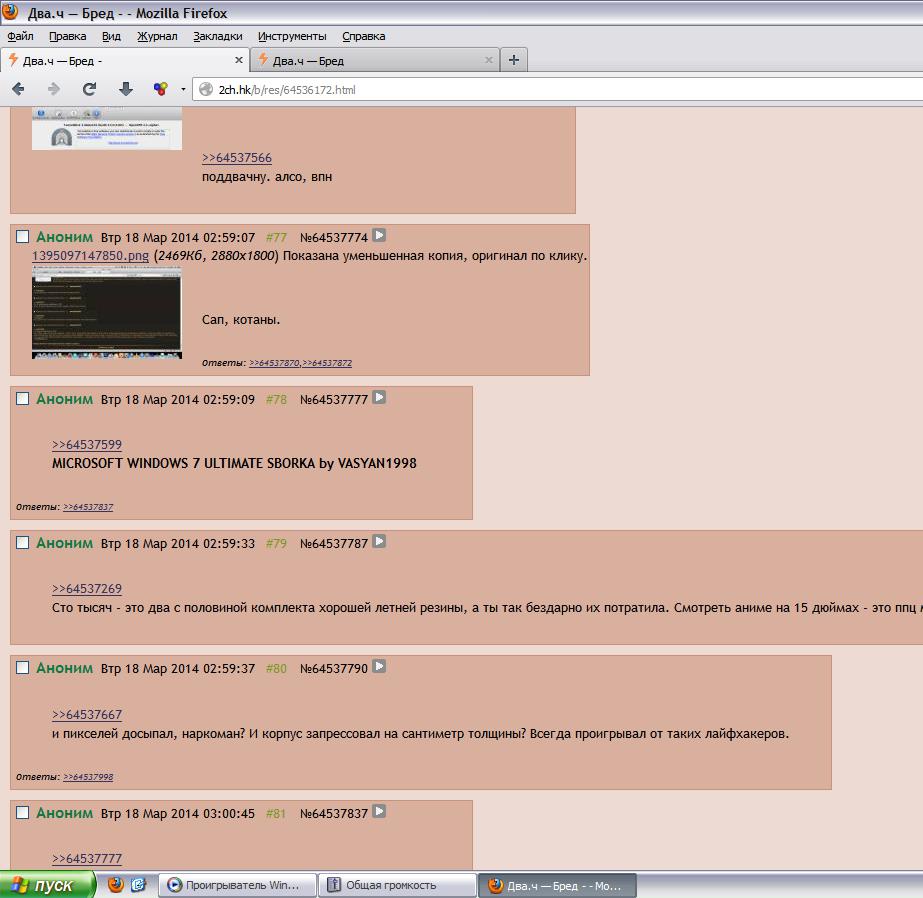Click the Firefox logo in the title bar
Viewport: 923px width, 898px height.
coord(10,12)
